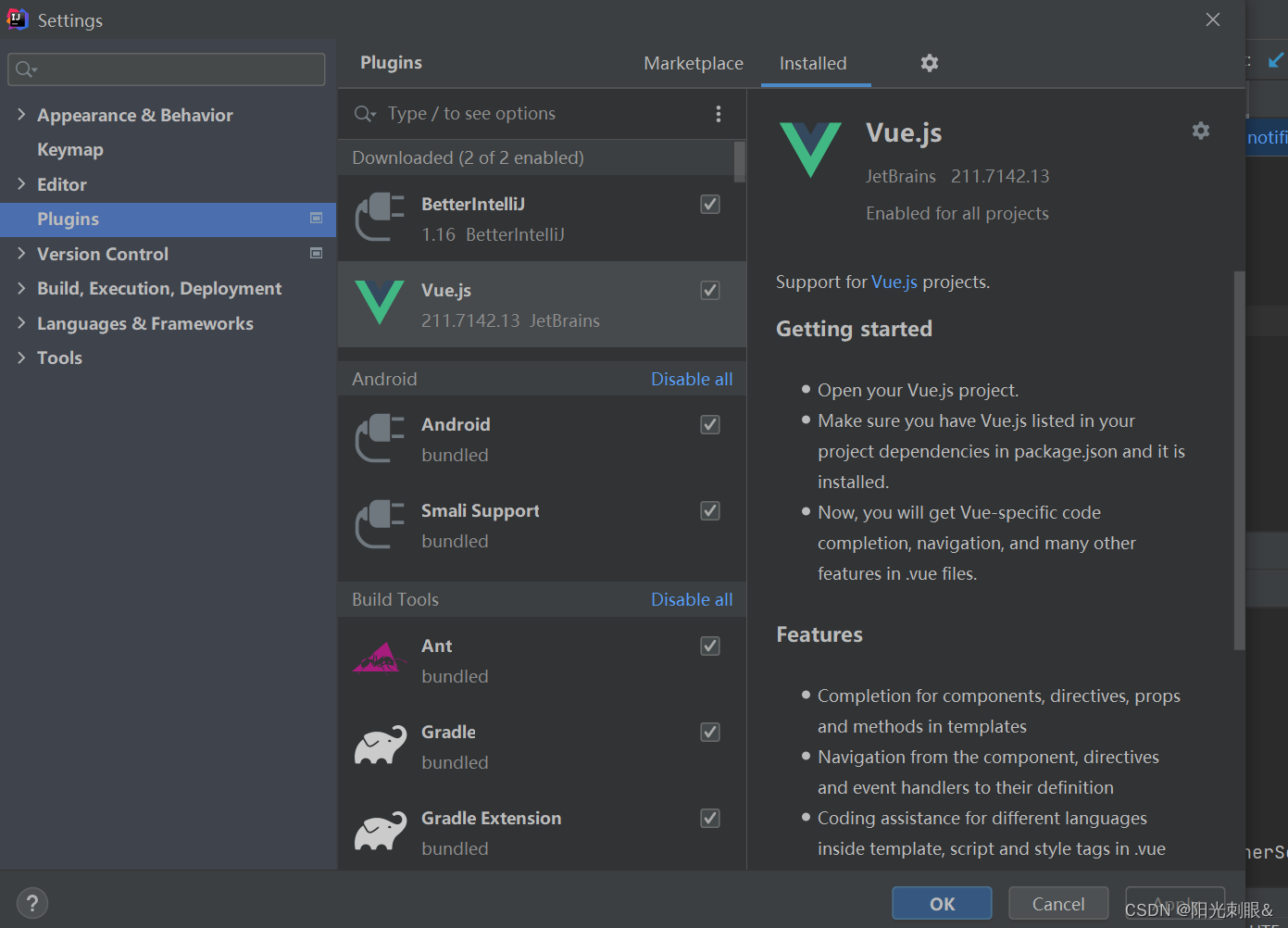Select Plugins in the settings tree

click(168, 219)
